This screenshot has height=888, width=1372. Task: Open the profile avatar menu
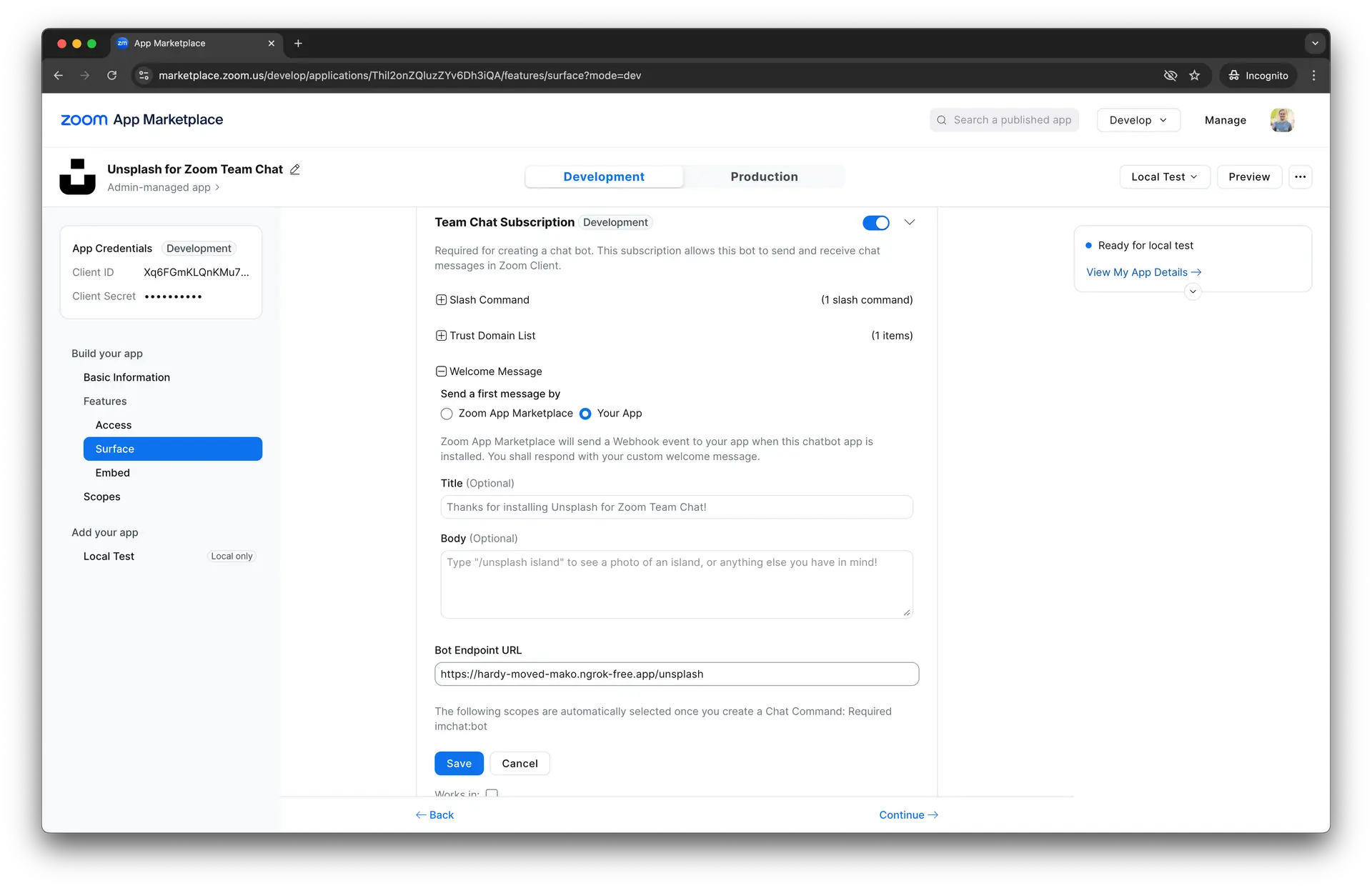point(1283,119)
